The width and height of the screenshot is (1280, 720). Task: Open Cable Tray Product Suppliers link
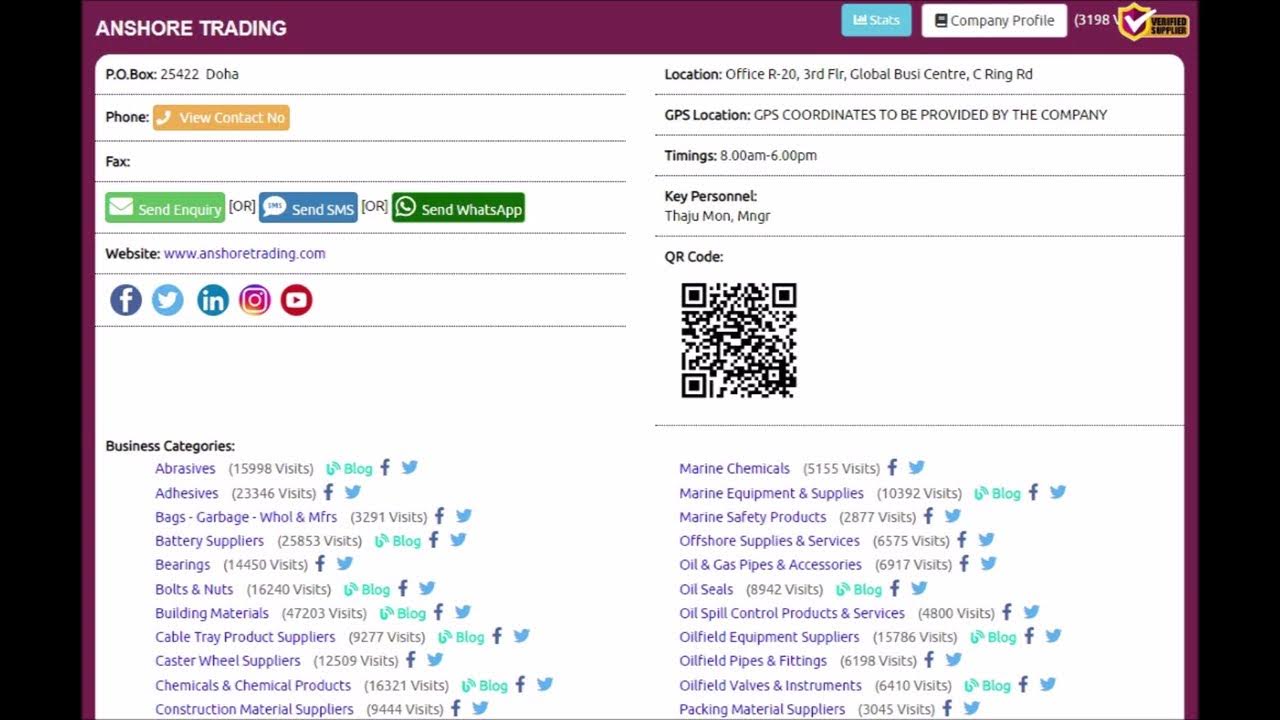click(245, 637)
